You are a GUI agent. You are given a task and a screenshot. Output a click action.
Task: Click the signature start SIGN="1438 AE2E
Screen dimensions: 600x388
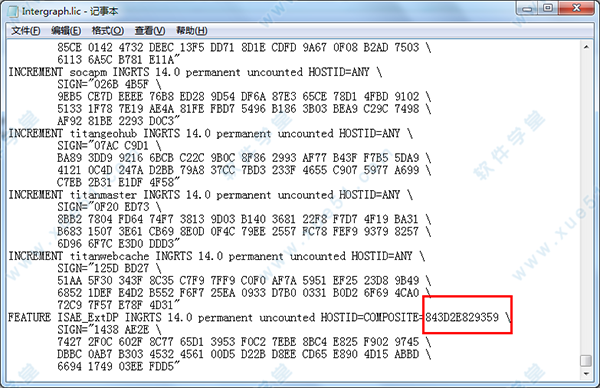pos(103,329)
